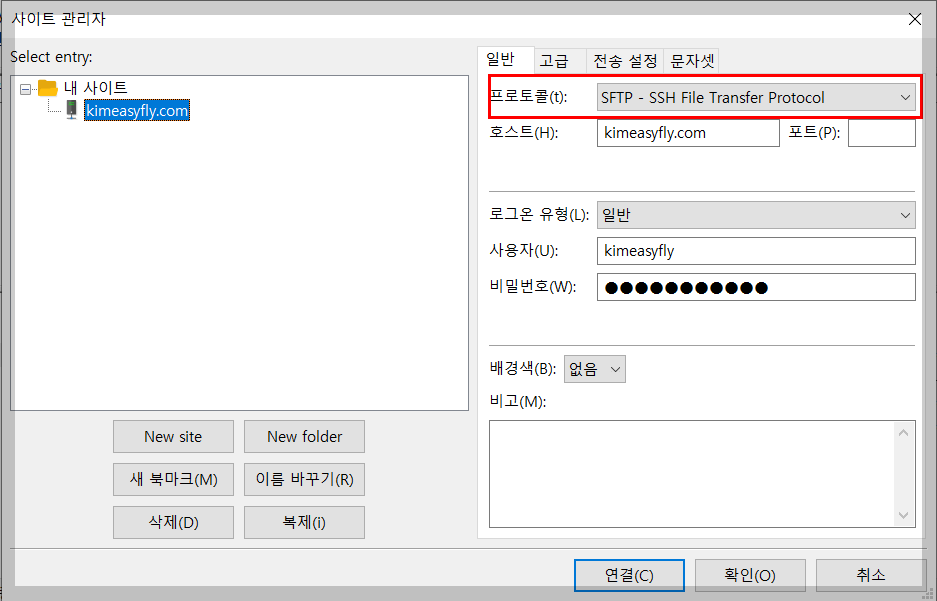This screenshot has width=937, height=601.
Task: Select the 내 사이트 folder label
Action: pyautogui.click(x=96, y=88)
